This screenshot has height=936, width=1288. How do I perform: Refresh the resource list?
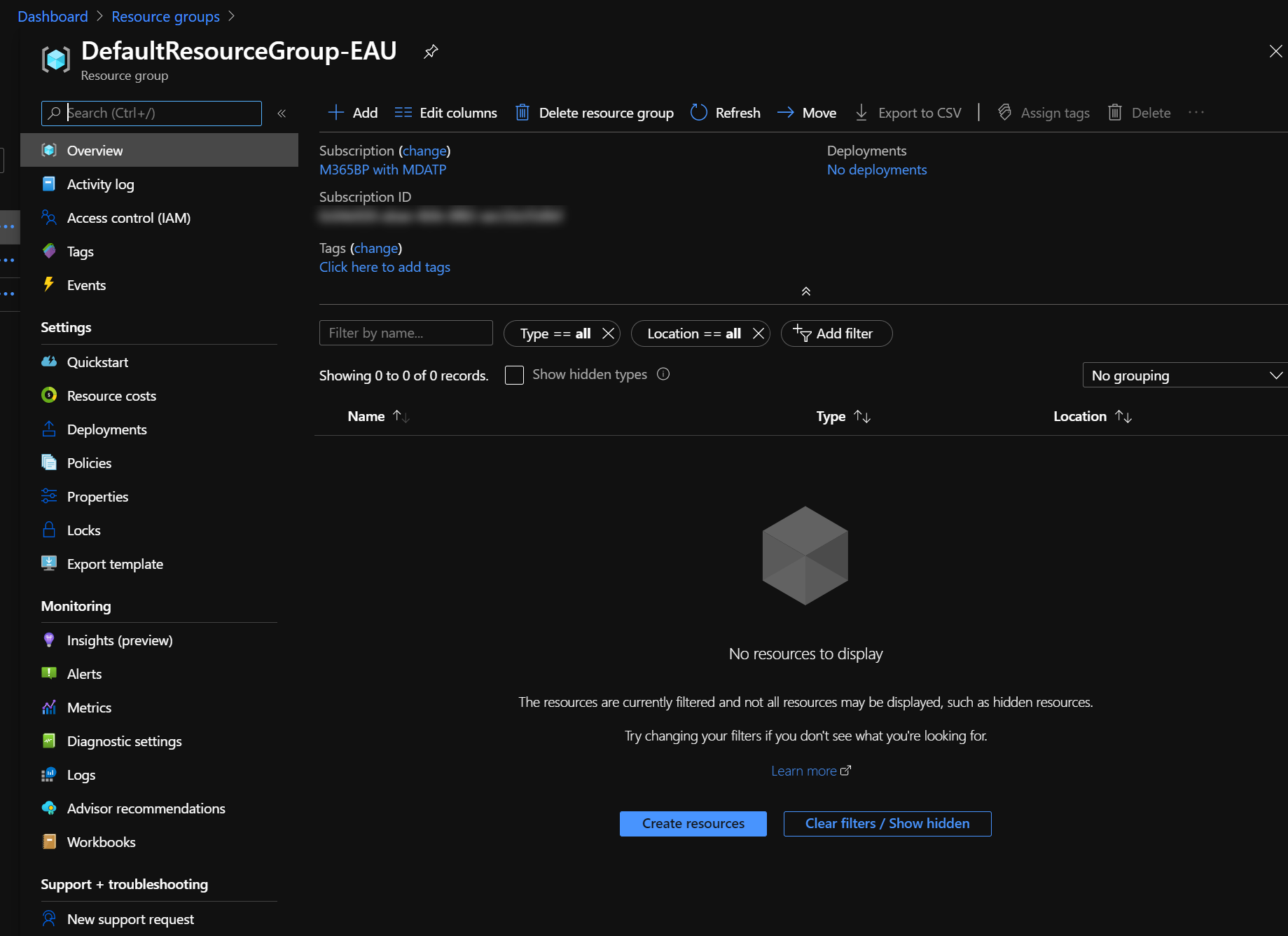[725, 113]
